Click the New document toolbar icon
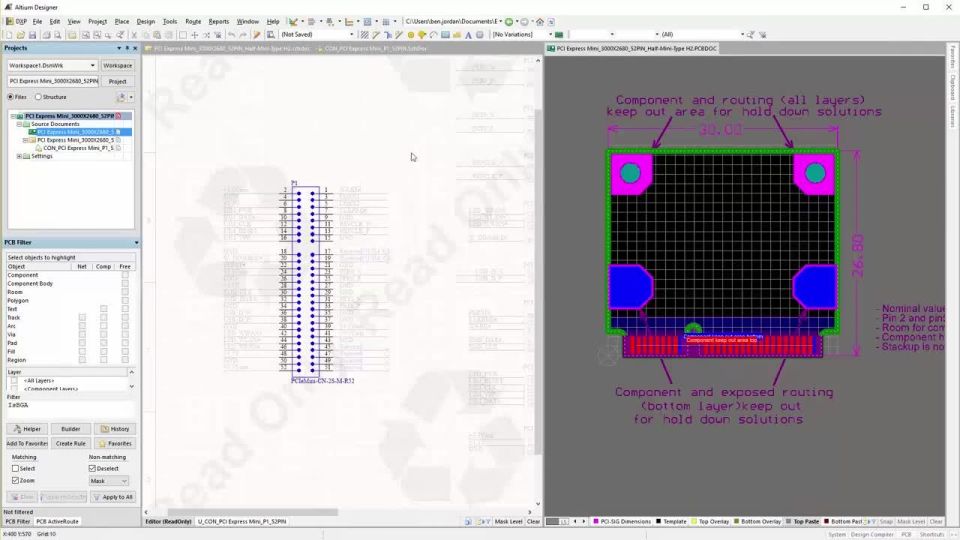 point(9,35)
